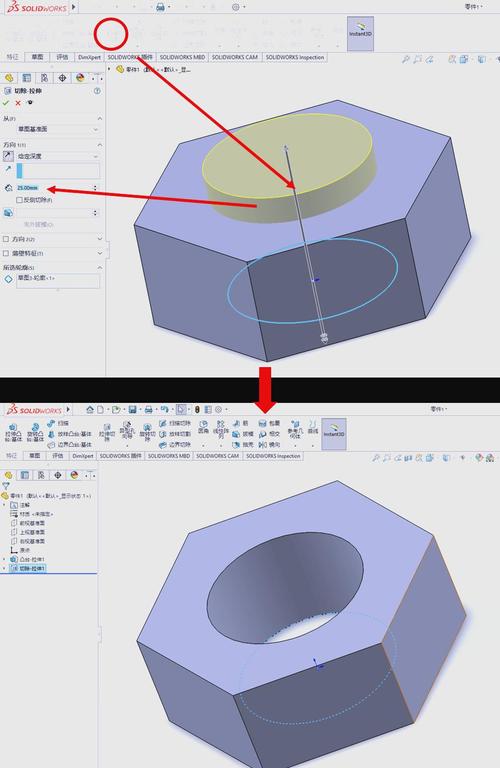Screen dimensions: 500x768
Task: Select SOLIDWORKS CAM tab in upper window
Action: [235, 57]
